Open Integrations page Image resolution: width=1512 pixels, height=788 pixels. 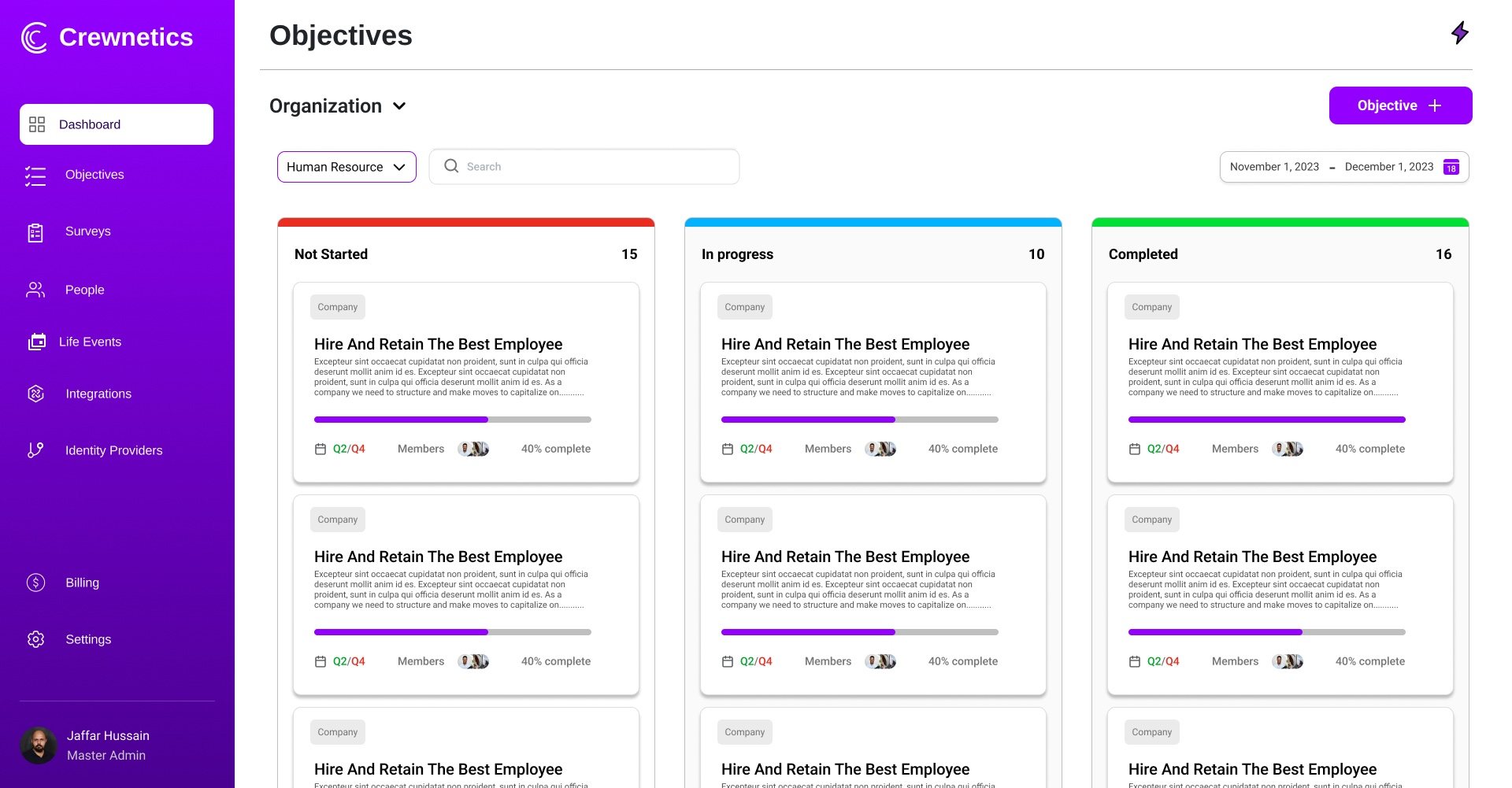pyautogui.click(x=98, y=394)
